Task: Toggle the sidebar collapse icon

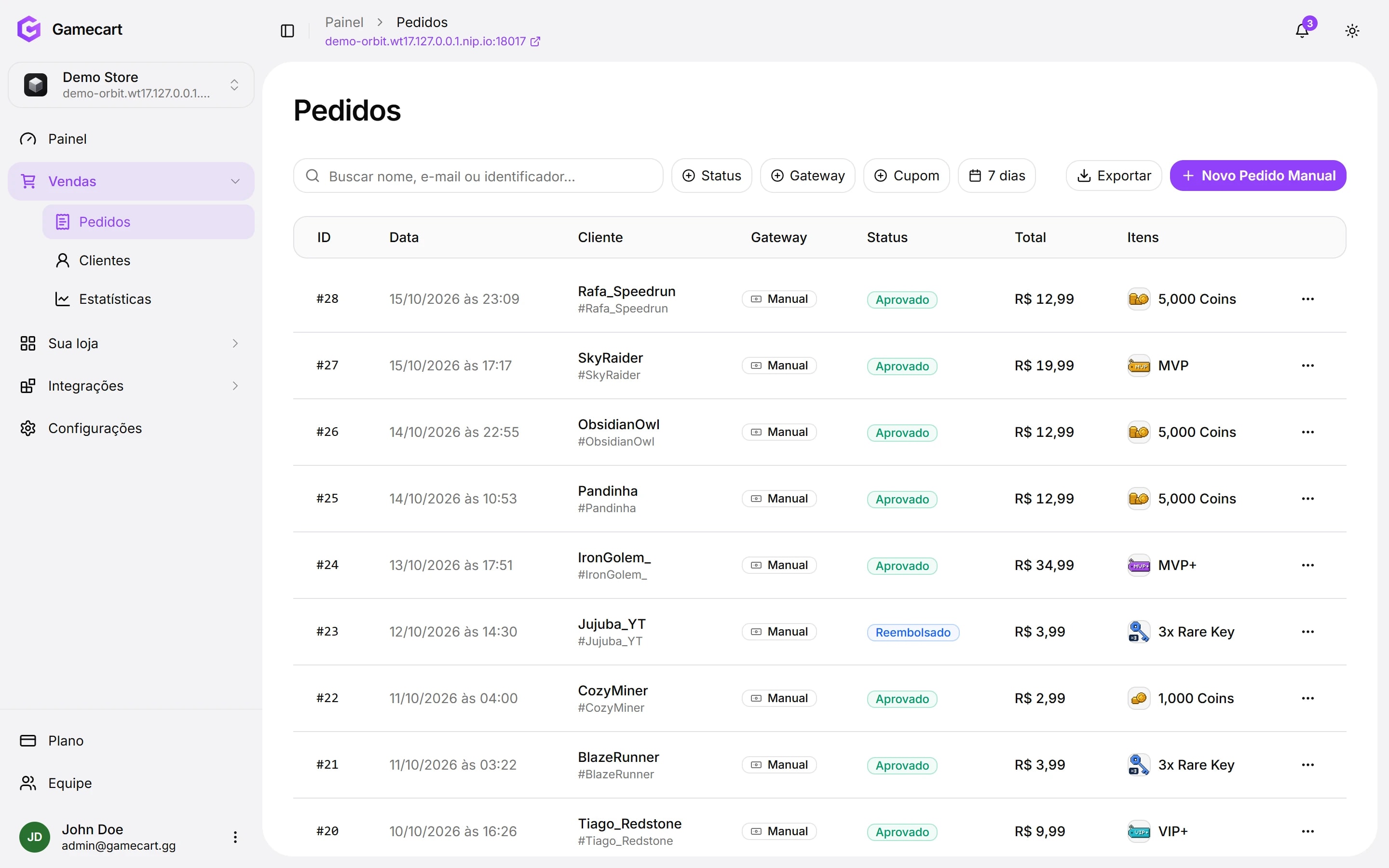Action: pos(287,30)
